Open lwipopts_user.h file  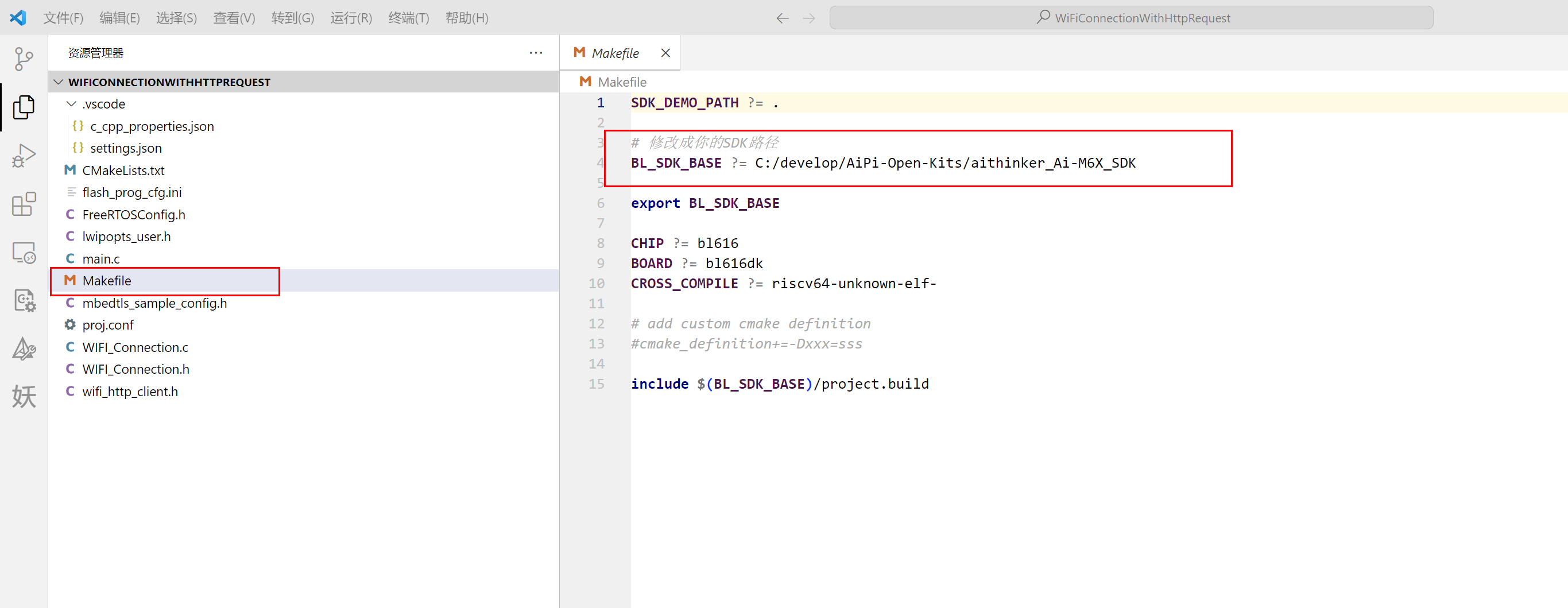pos(303,237)
